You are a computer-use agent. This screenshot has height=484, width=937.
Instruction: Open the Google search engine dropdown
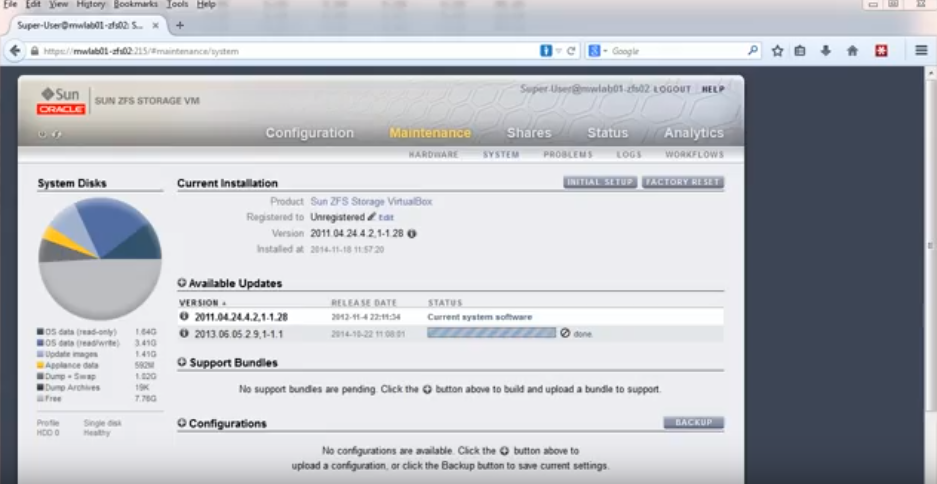point(597,51)
